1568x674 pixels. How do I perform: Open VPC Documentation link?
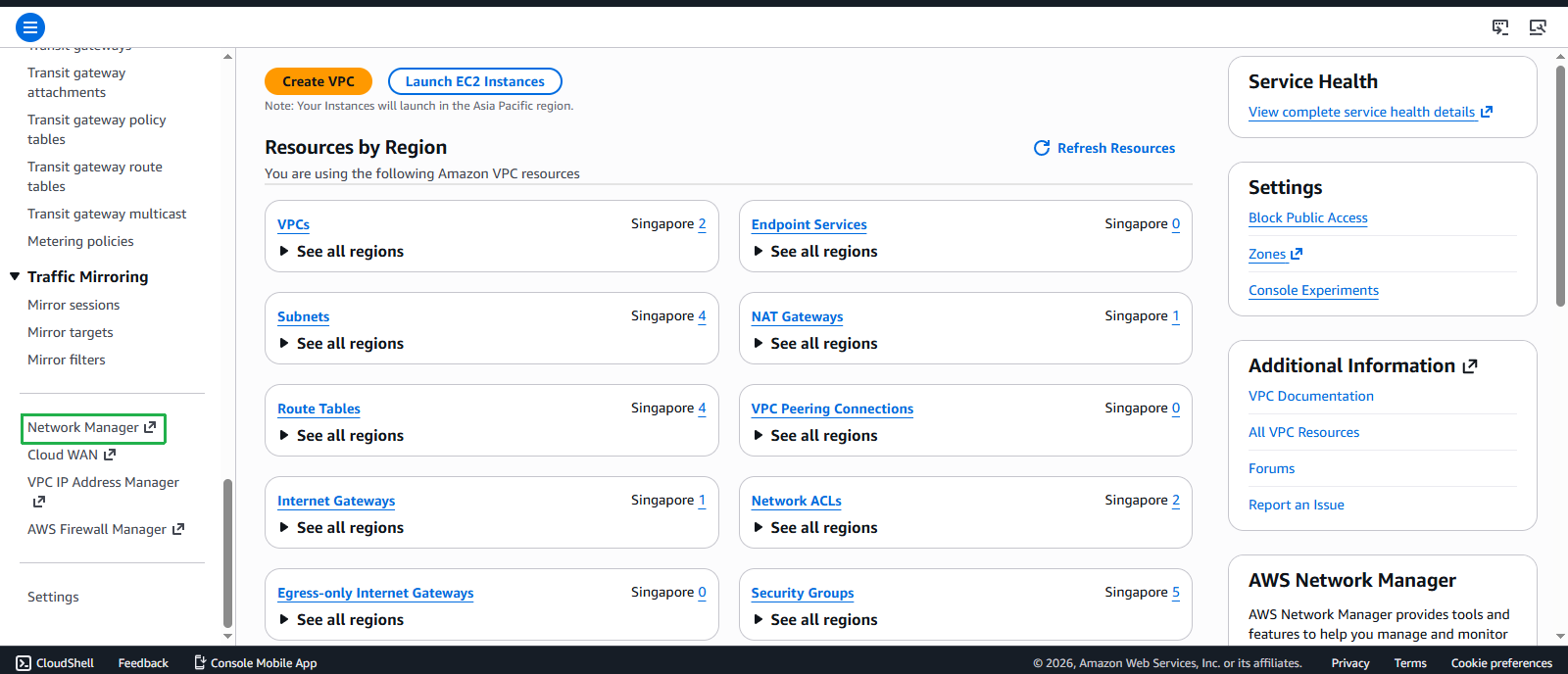pyautogui.click(x=1311, y=396)
